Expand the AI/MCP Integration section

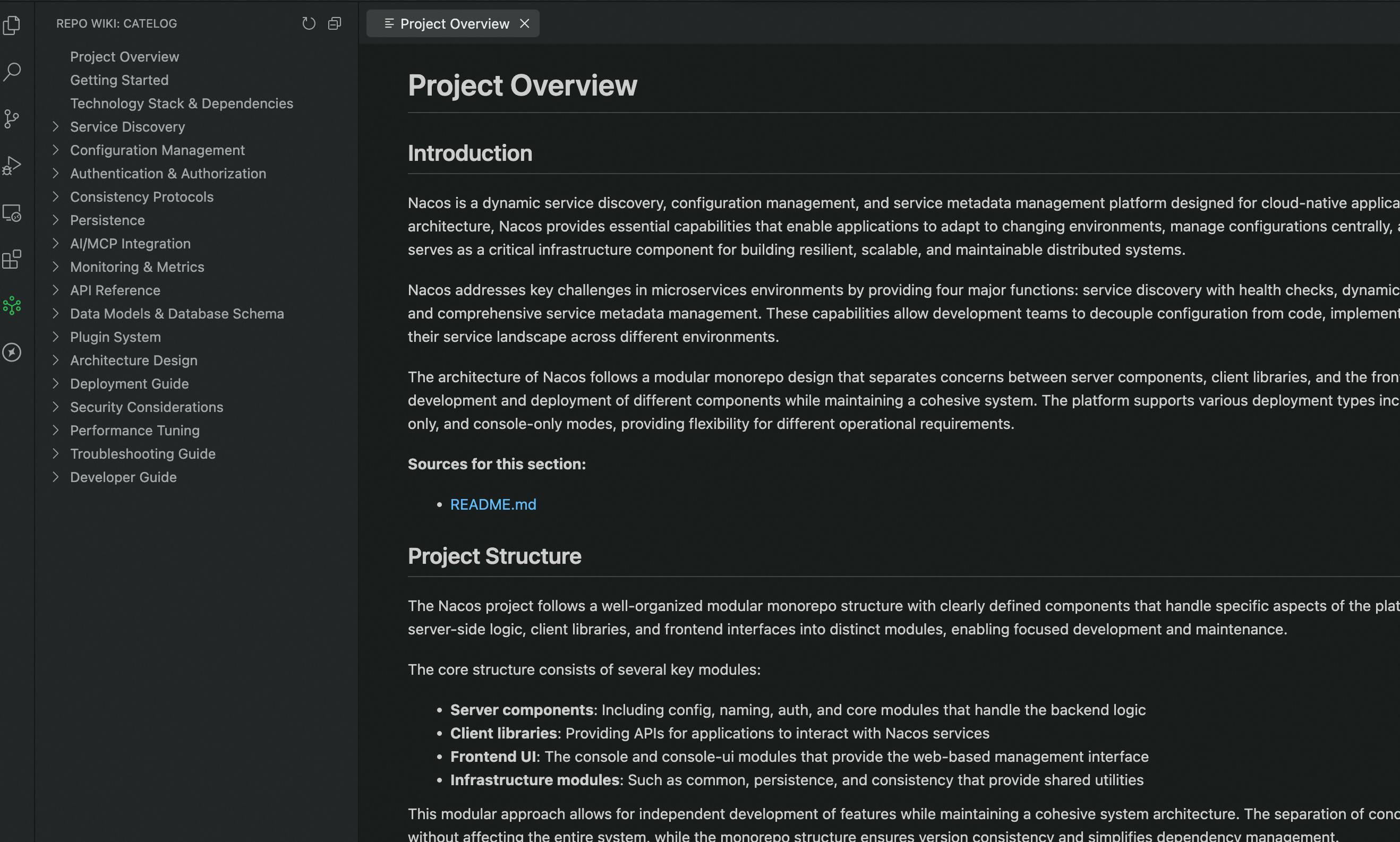(56, 243)
